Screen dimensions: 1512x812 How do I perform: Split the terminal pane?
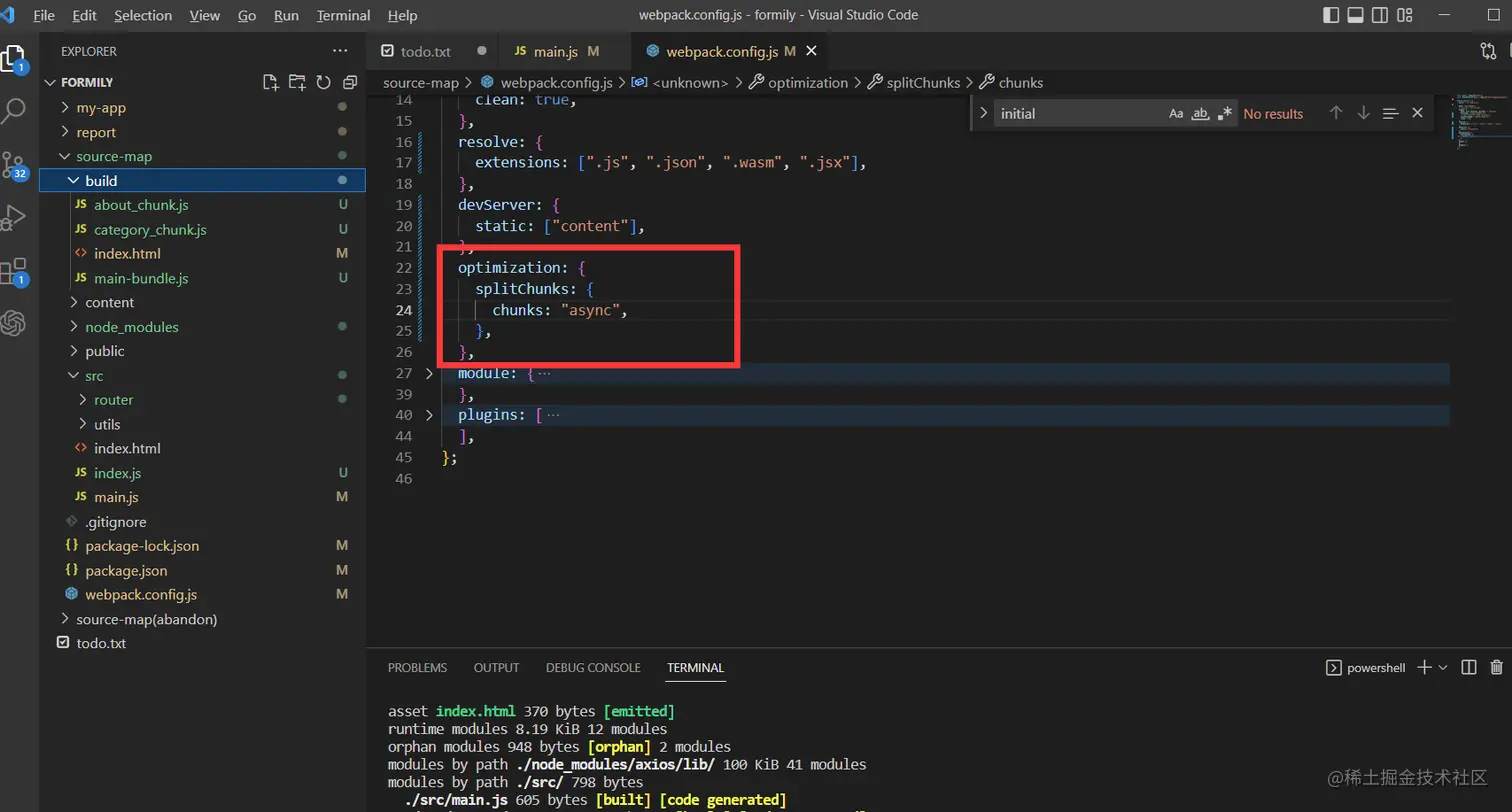pos(1469,667)
